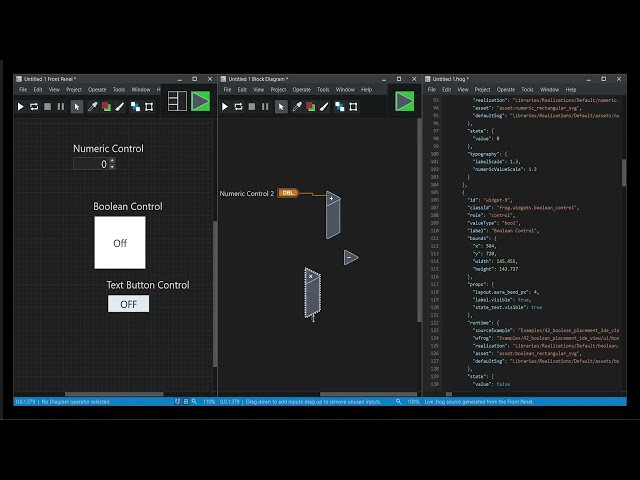Image resolution: width=640 pixels, height=480 pixels.
Task: Click grid icon in Front Panel status bar
Action: [186, 402]
